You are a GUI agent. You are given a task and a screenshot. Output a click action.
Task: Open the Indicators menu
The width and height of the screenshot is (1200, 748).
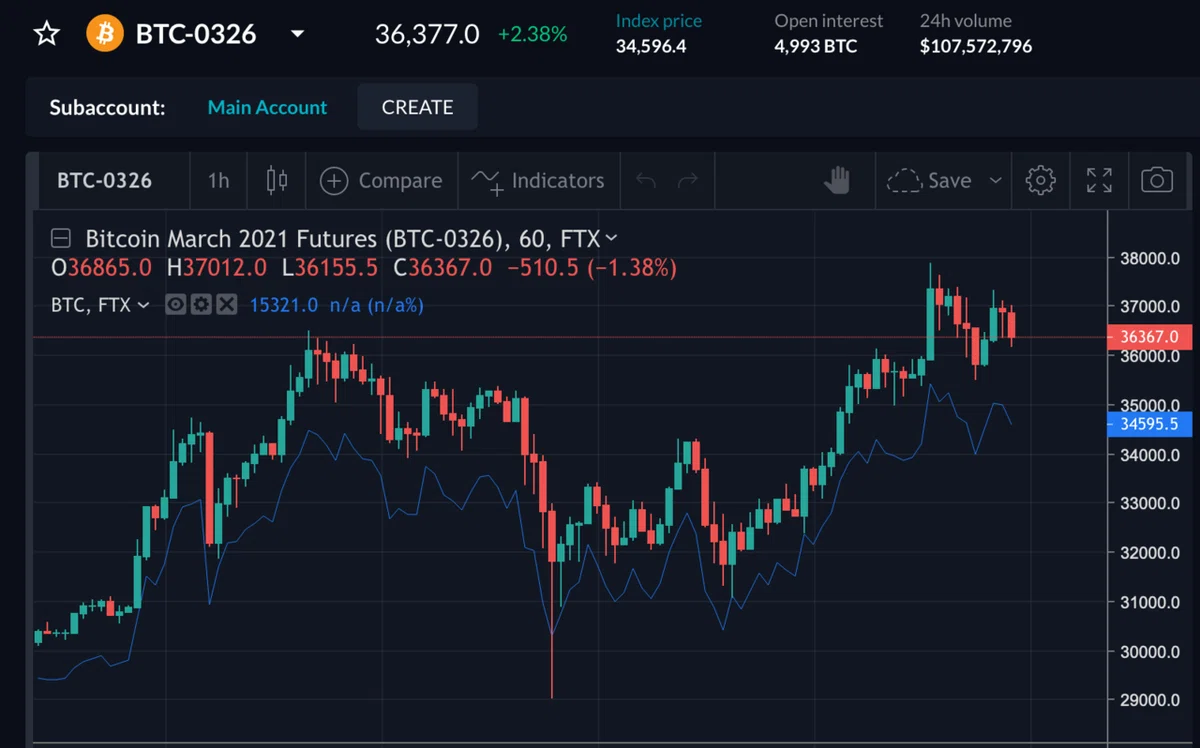(x=538, y=181)
